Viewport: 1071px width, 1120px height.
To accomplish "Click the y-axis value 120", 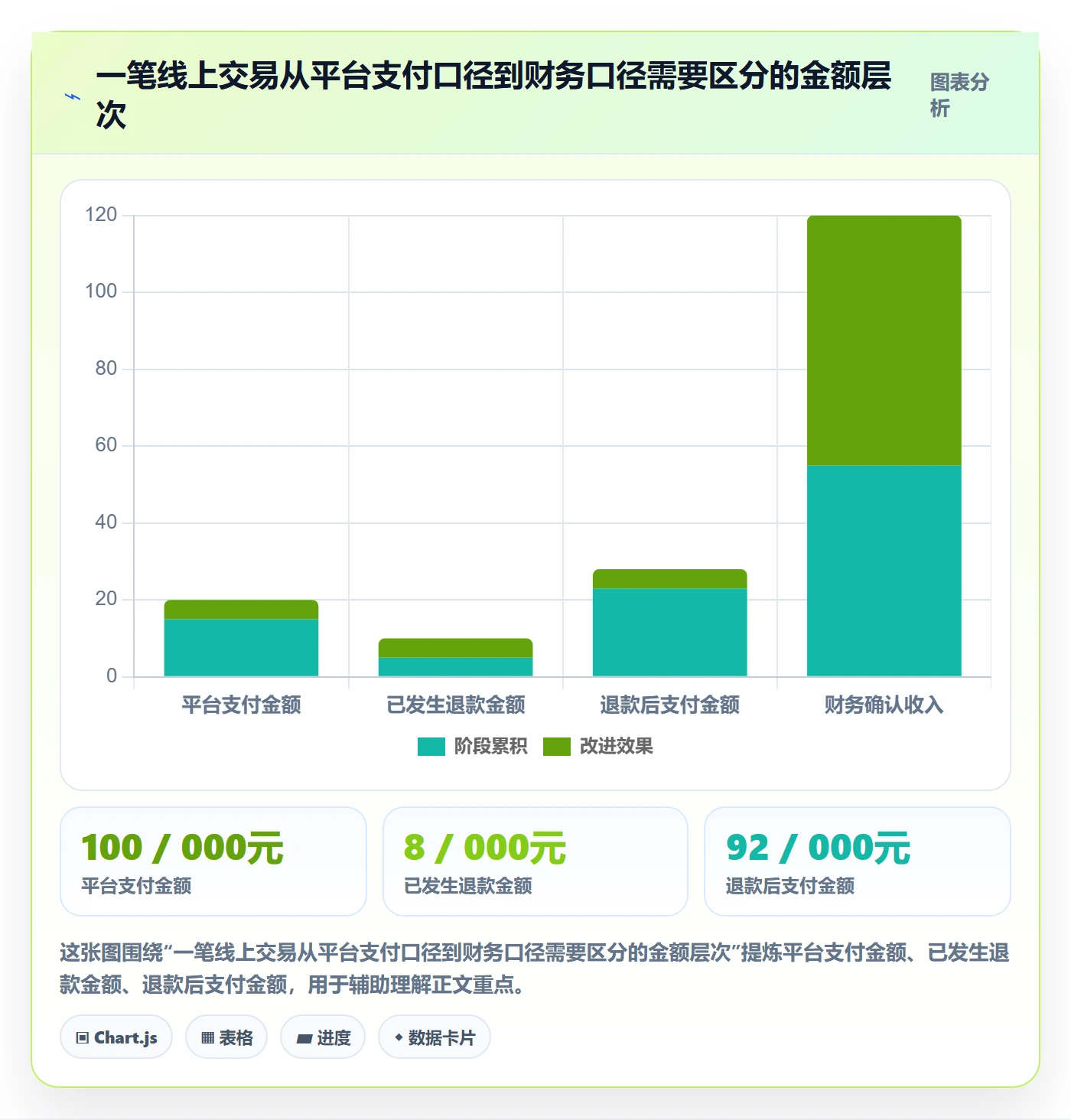I will pos(101,215).
